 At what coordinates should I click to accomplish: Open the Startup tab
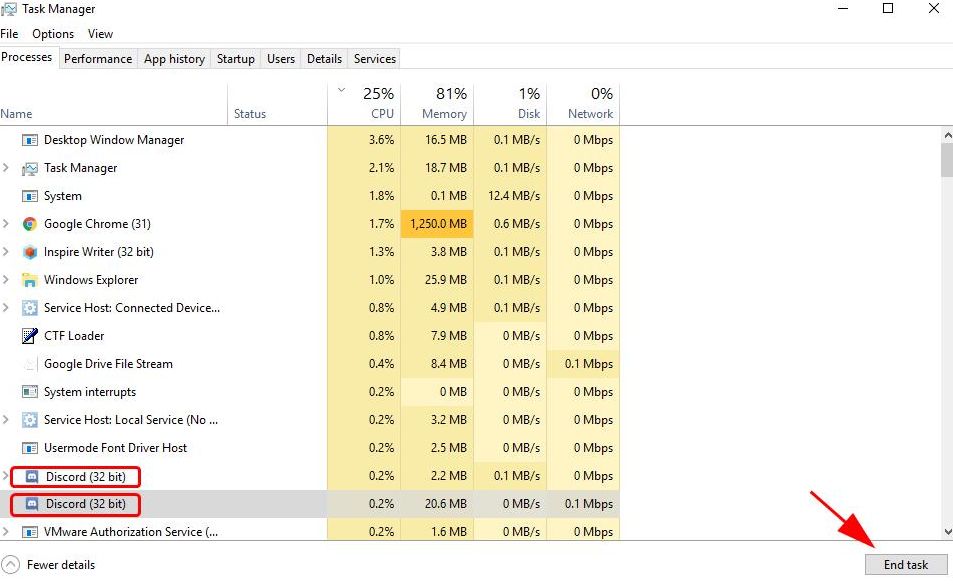[x=236, y=59]
